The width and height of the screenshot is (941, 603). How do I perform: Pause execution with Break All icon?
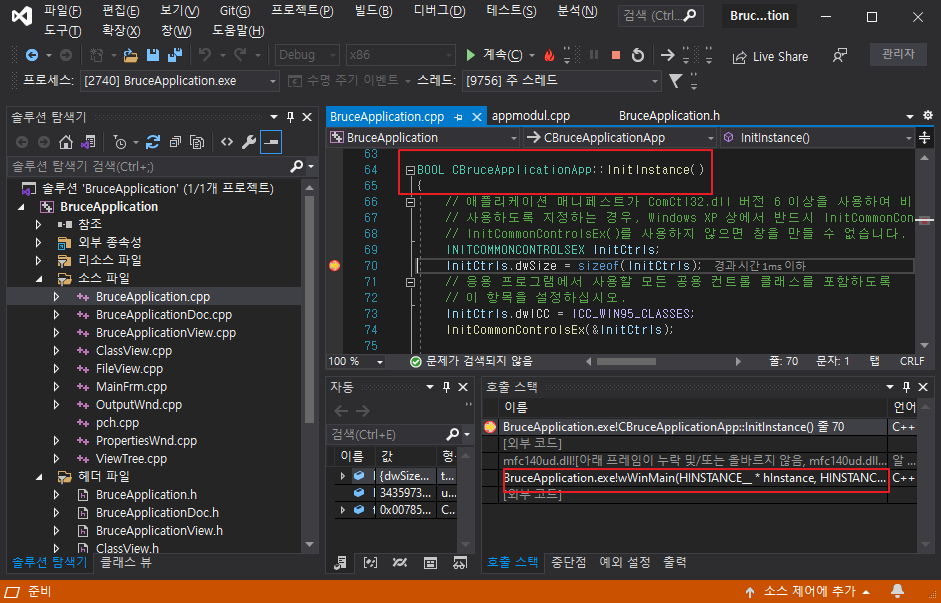[594, 55]
